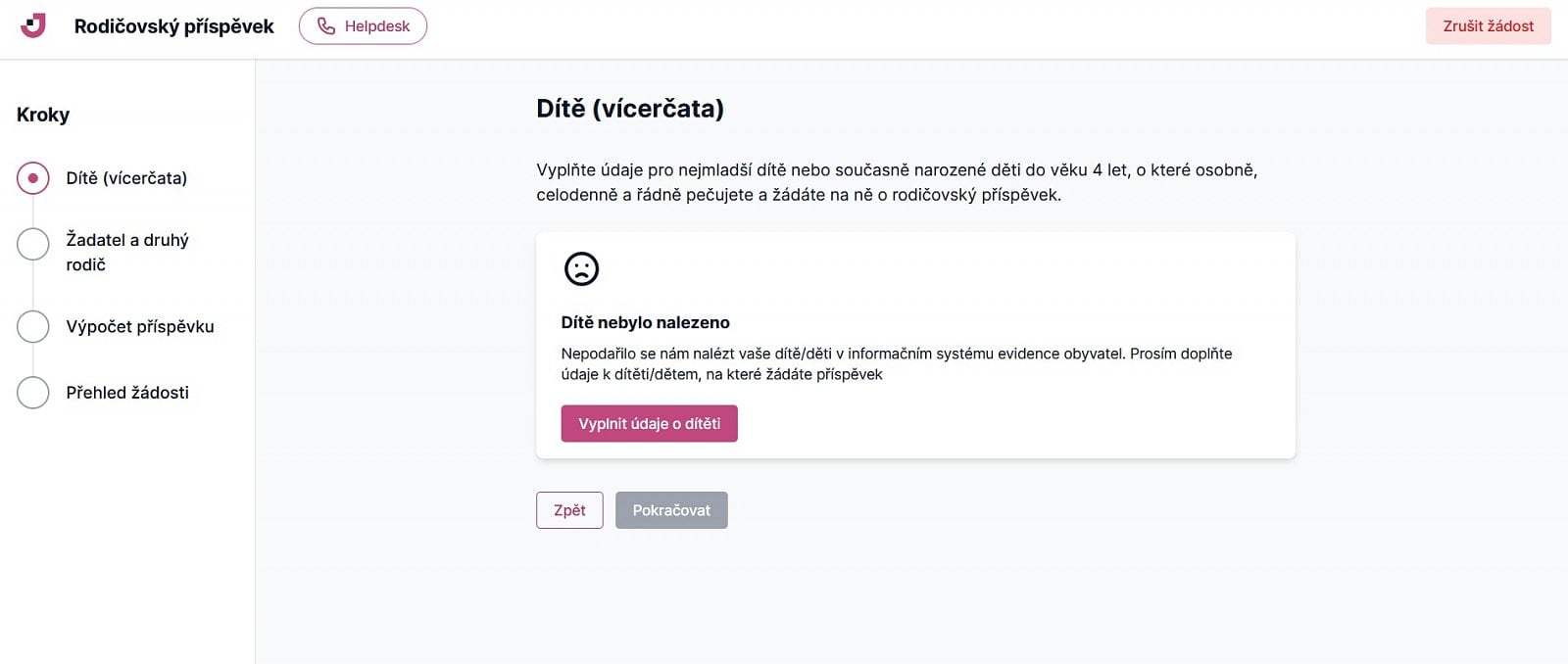Select the Přehled žádosti step circle

tap(33, 393)
